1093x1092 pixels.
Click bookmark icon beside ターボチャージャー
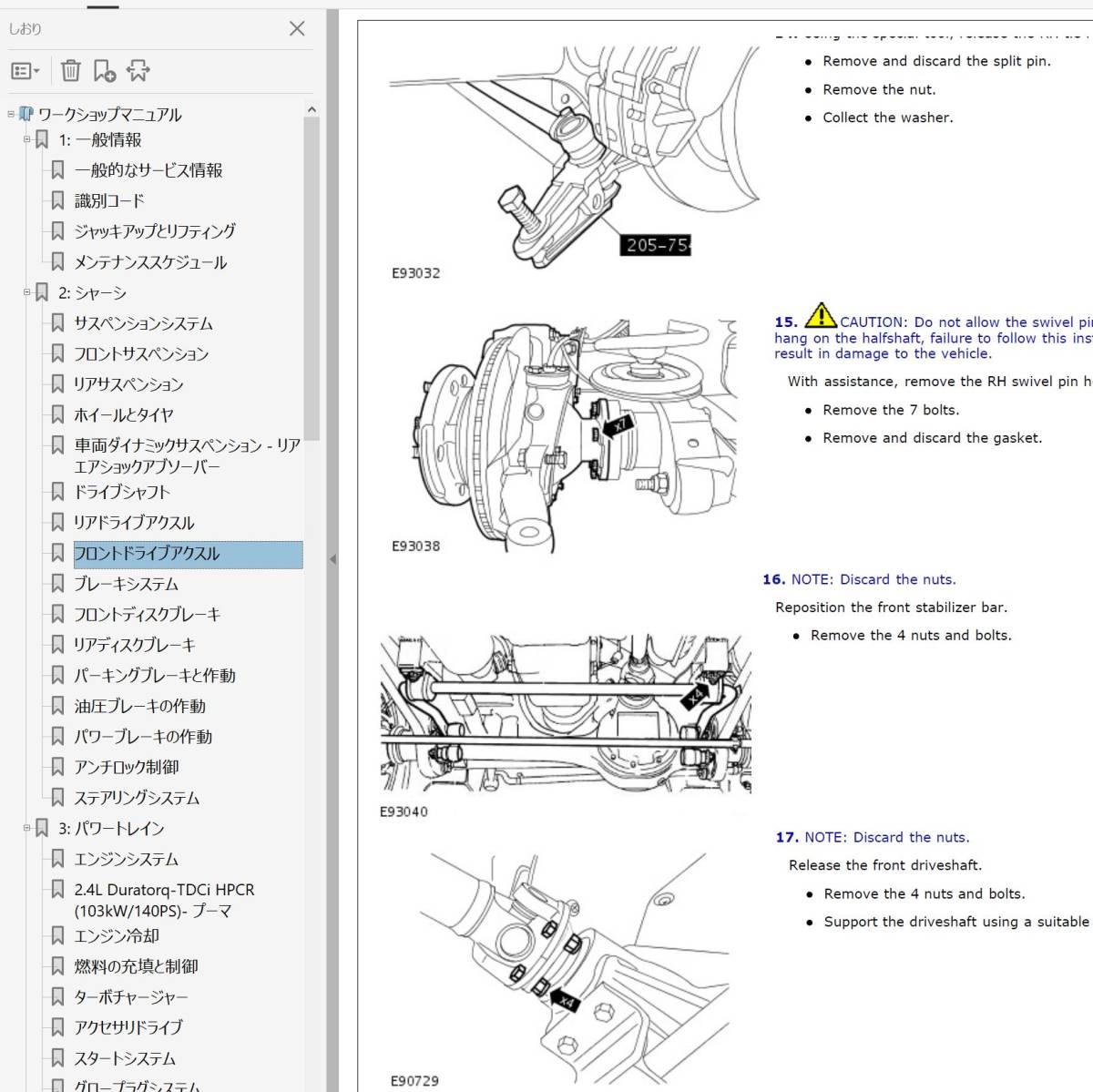[x=57, y=997]
